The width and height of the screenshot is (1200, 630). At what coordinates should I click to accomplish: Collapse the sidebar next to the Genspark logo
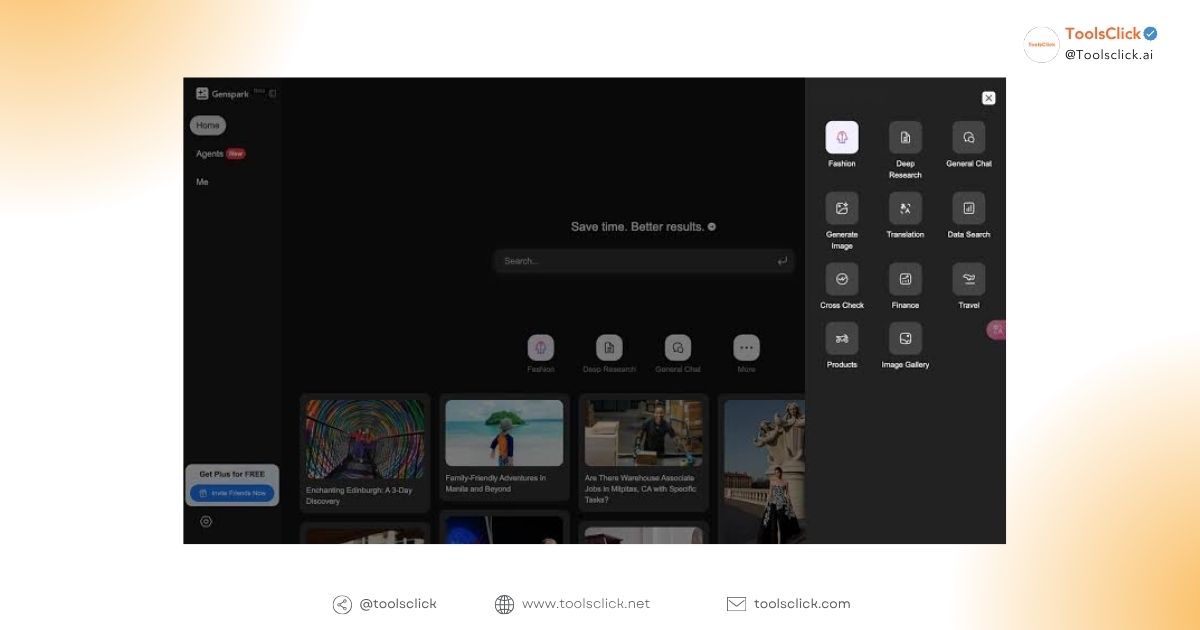(x=272, y=94)
